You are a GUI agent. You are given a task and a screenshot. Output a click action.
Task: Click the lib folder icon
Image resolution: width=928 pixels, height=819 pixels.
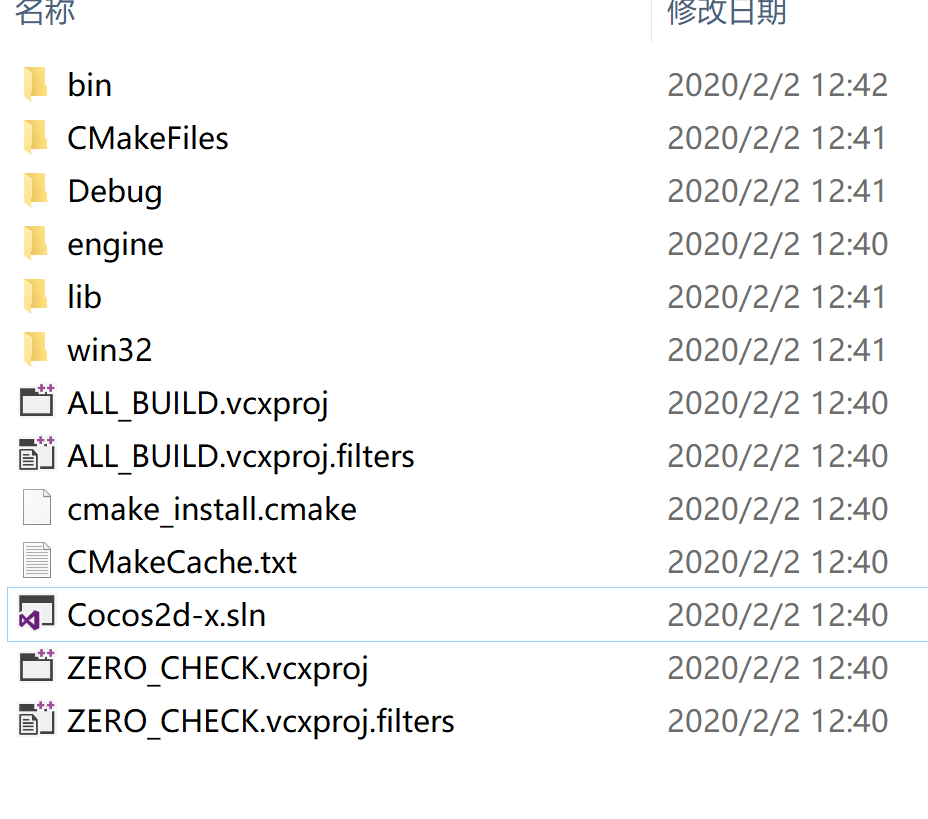36,296
